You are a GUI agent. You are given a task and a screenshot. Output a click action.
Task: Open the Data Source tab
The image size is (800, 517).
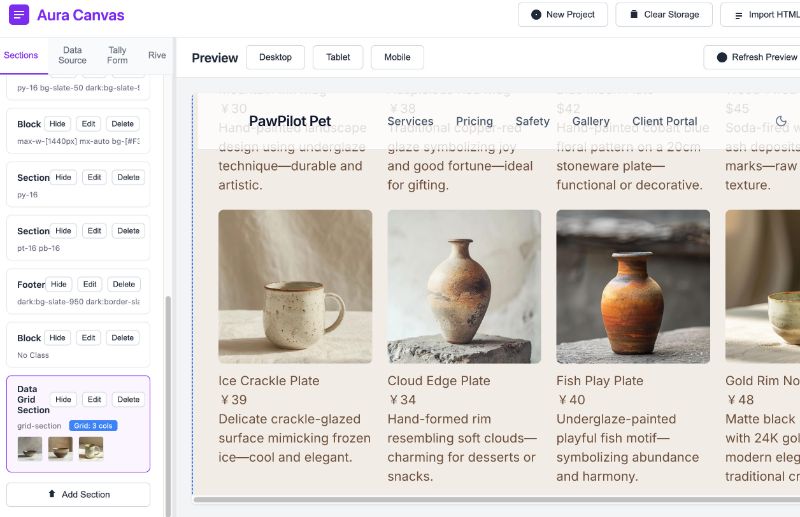[x=72, y=55]
